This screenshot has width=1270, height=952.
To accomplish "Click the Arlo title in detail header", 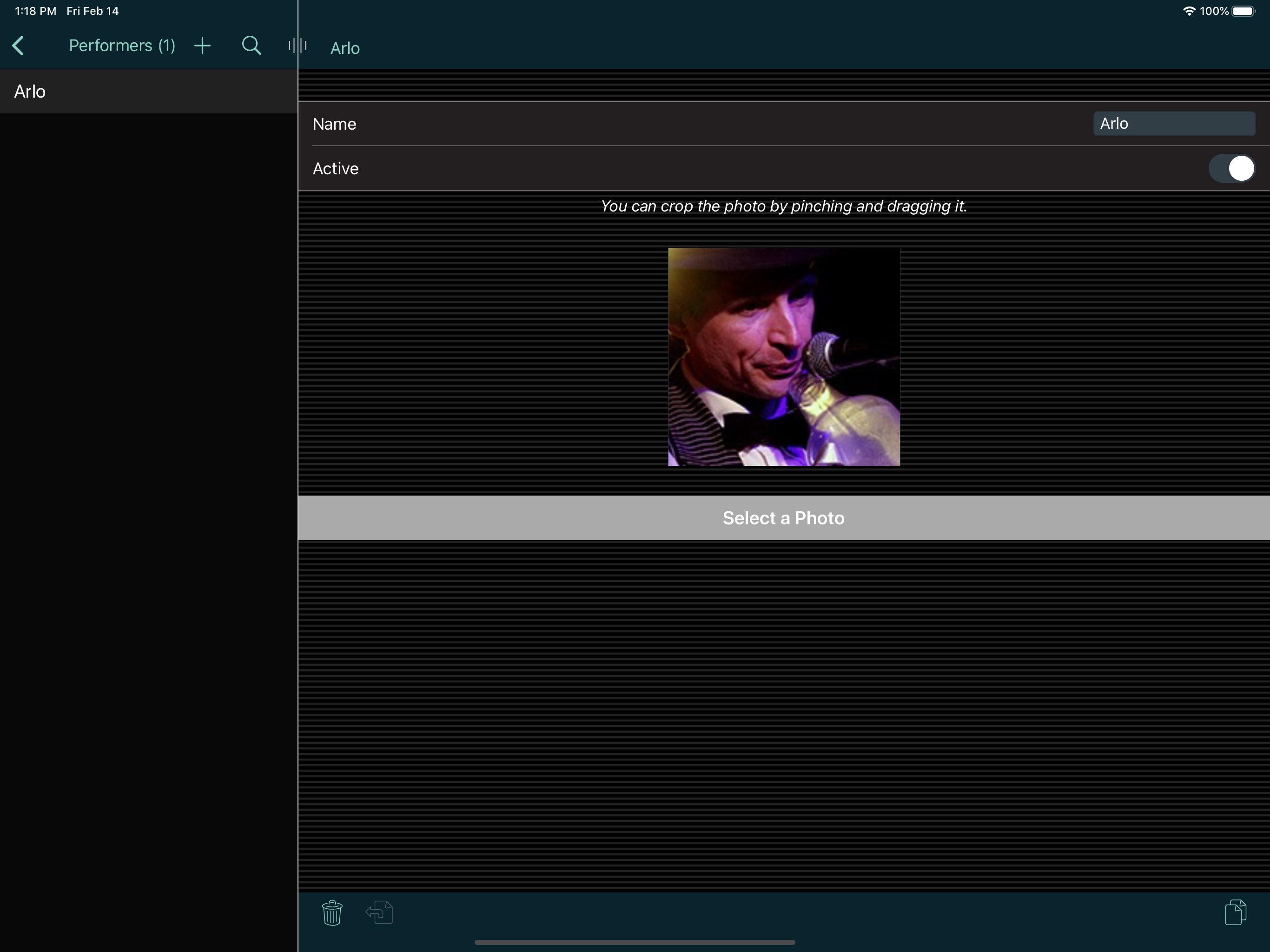I will tap(345, 48).
